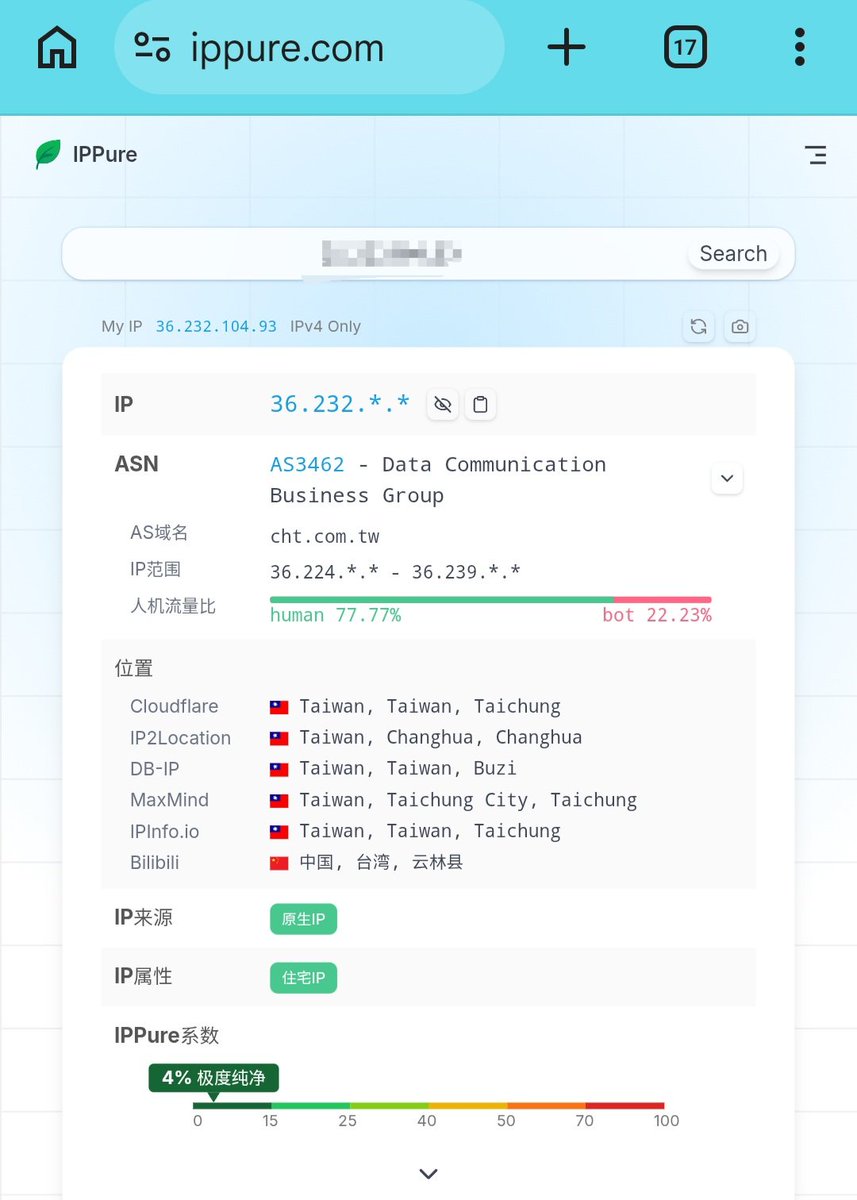Click the bot 22.23% label
Screen dimensions: 857x1200
(657, 615)
